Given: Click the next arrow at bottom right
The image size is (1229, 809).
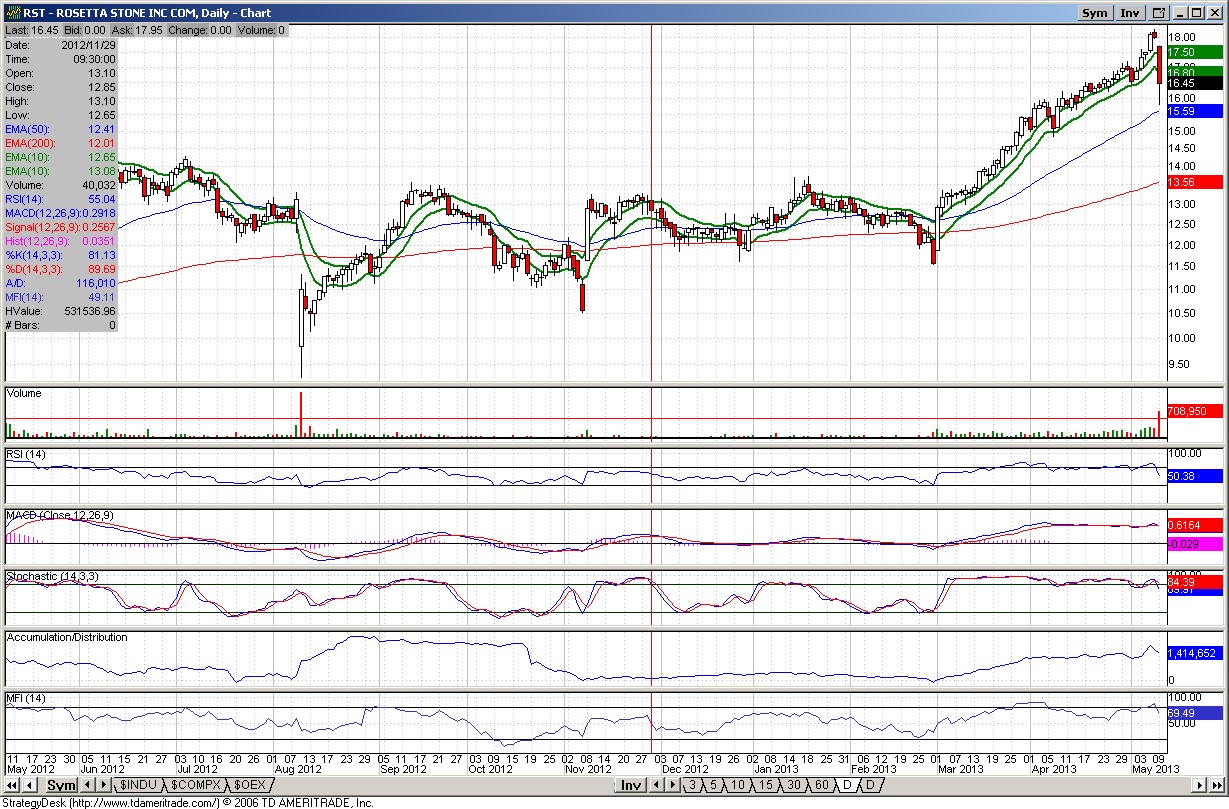Looking at the screenshot, I should pyautogui.click(x=1197, y=786).
